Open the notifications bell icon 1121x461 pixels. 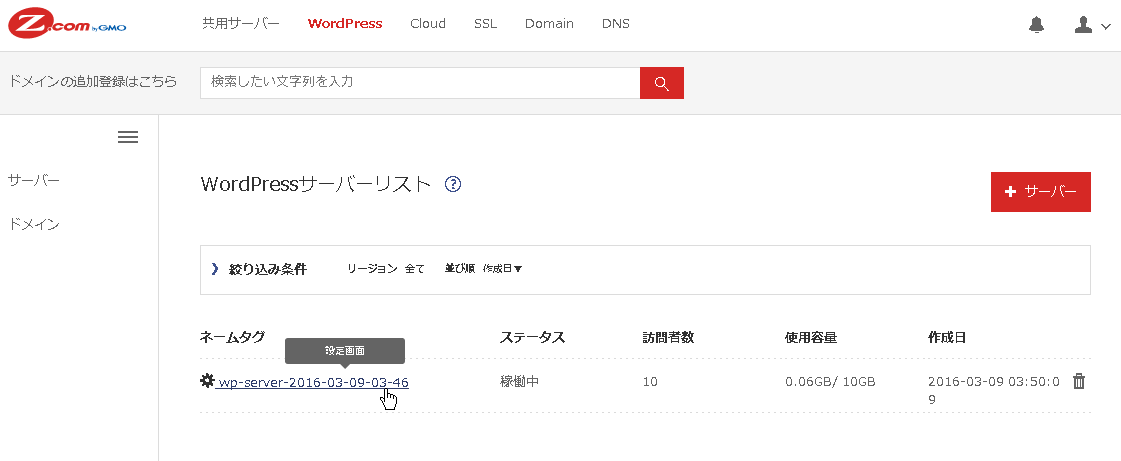(1036, 25)
